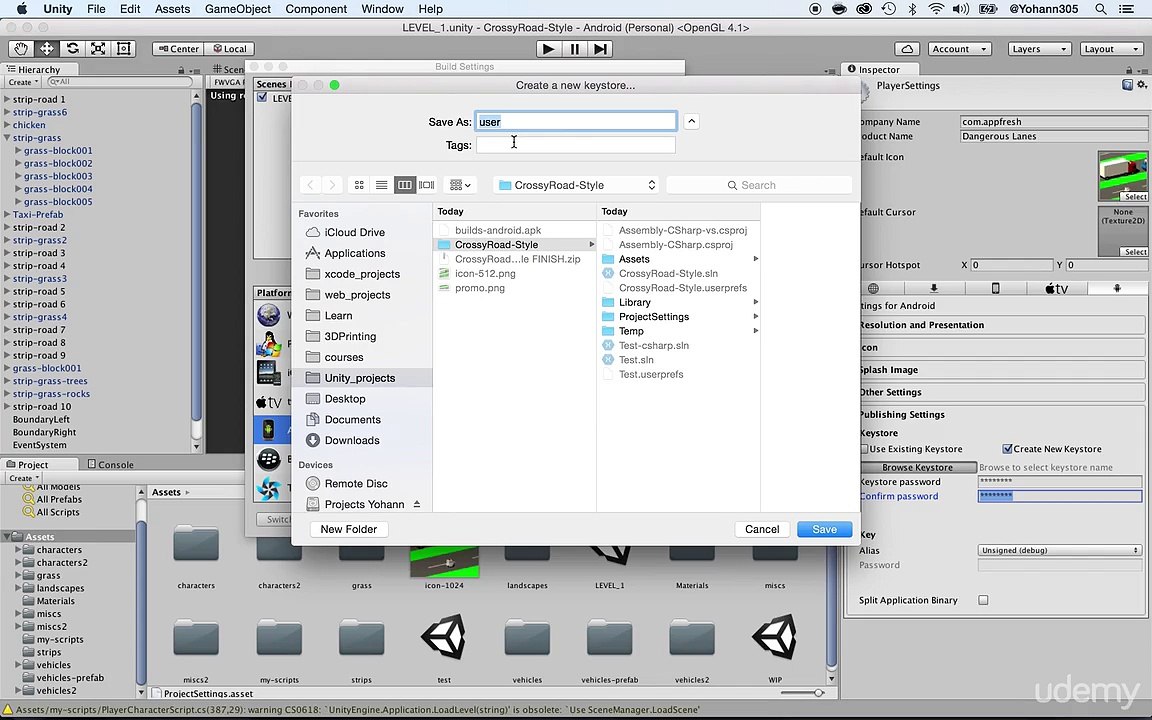Viewport: 1152px width, 720px height.
Task: Click the Browse Keystore button
Action: [918, 467]
